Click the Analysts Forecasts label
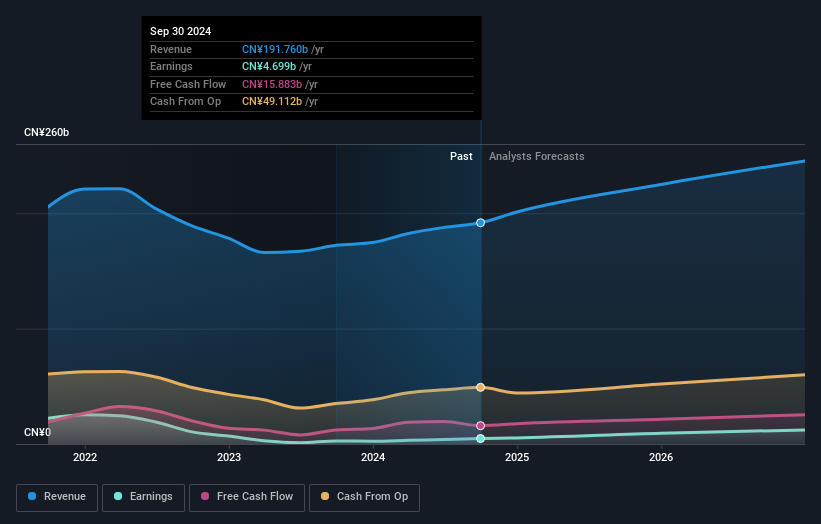The image size is (821, 524). click(537, 156)
